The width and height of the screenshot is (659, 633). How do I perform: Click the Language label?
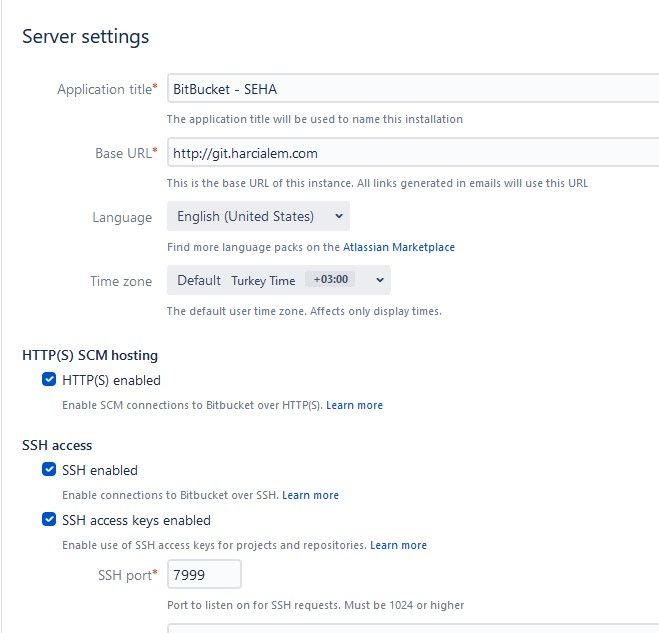pos(122,217)
